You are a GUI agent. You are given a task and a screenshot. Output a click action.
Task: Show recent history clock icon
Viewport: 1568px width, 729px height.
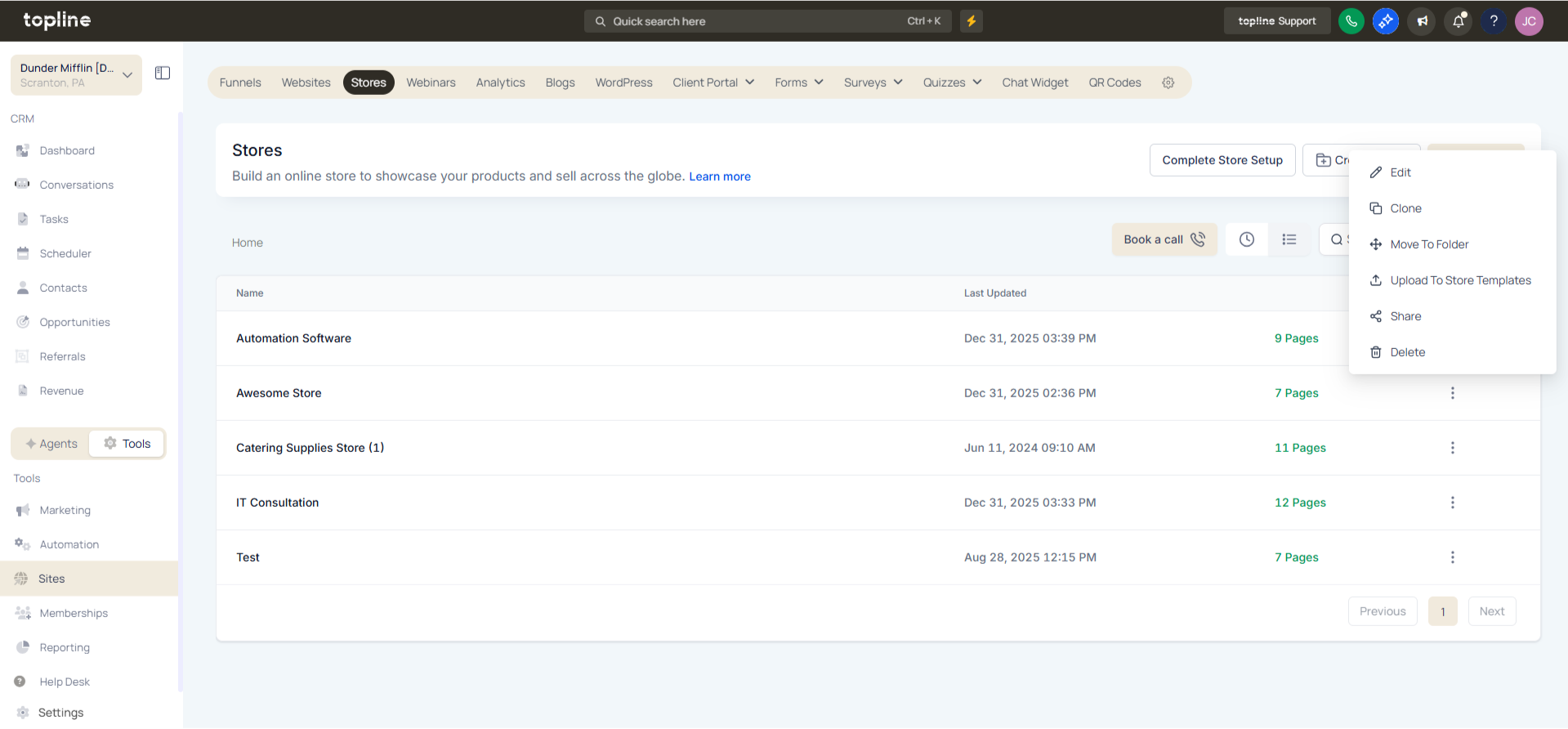[1247, 239]
